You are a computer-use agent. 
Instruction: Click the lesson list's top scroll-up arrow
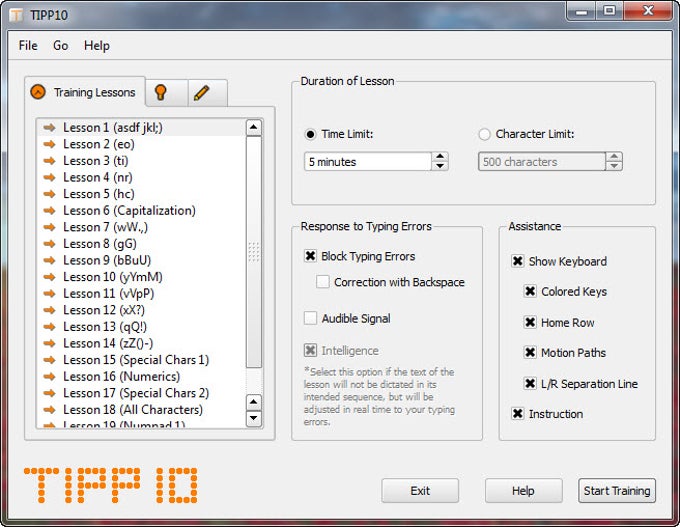[x=254, y=128]
